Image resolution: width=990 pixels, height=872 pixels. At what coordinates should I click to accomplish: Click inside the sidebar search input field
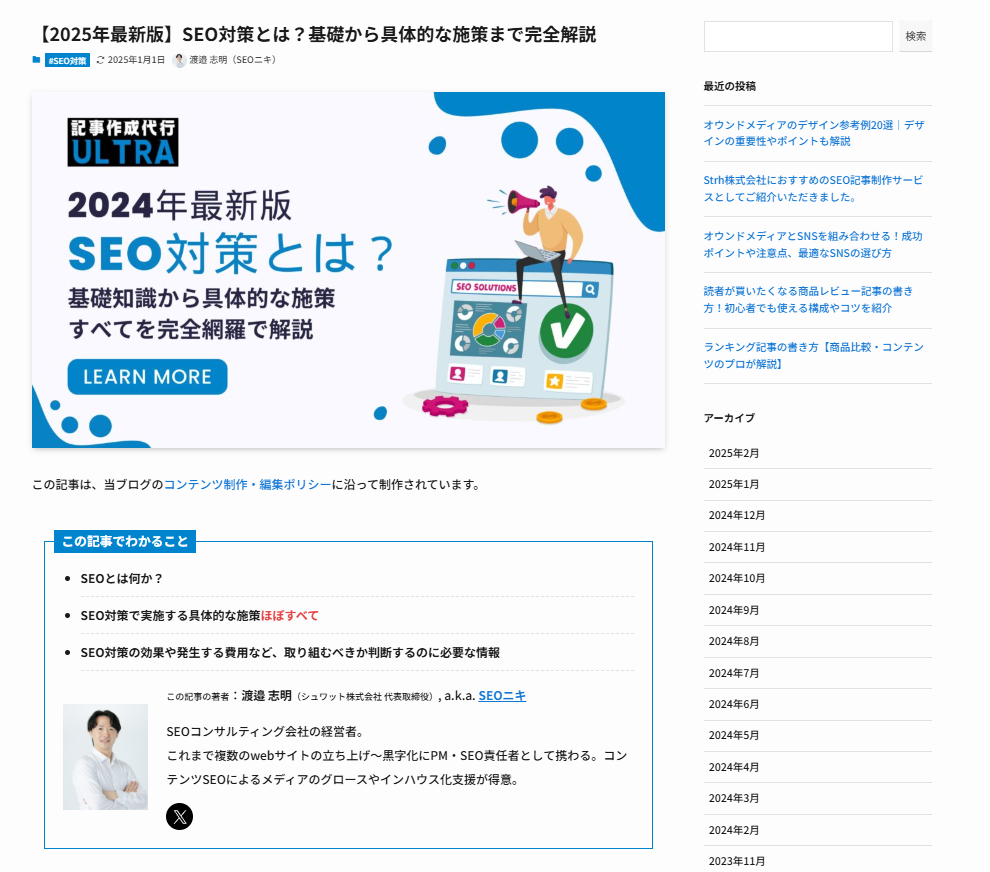click(797, 36)
